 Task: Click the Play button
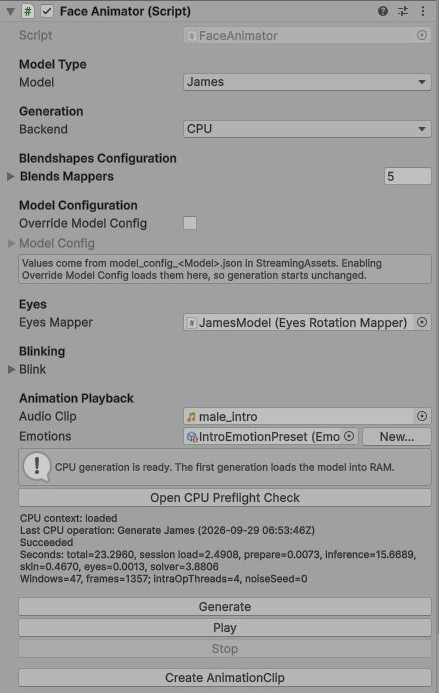point(225,628)
